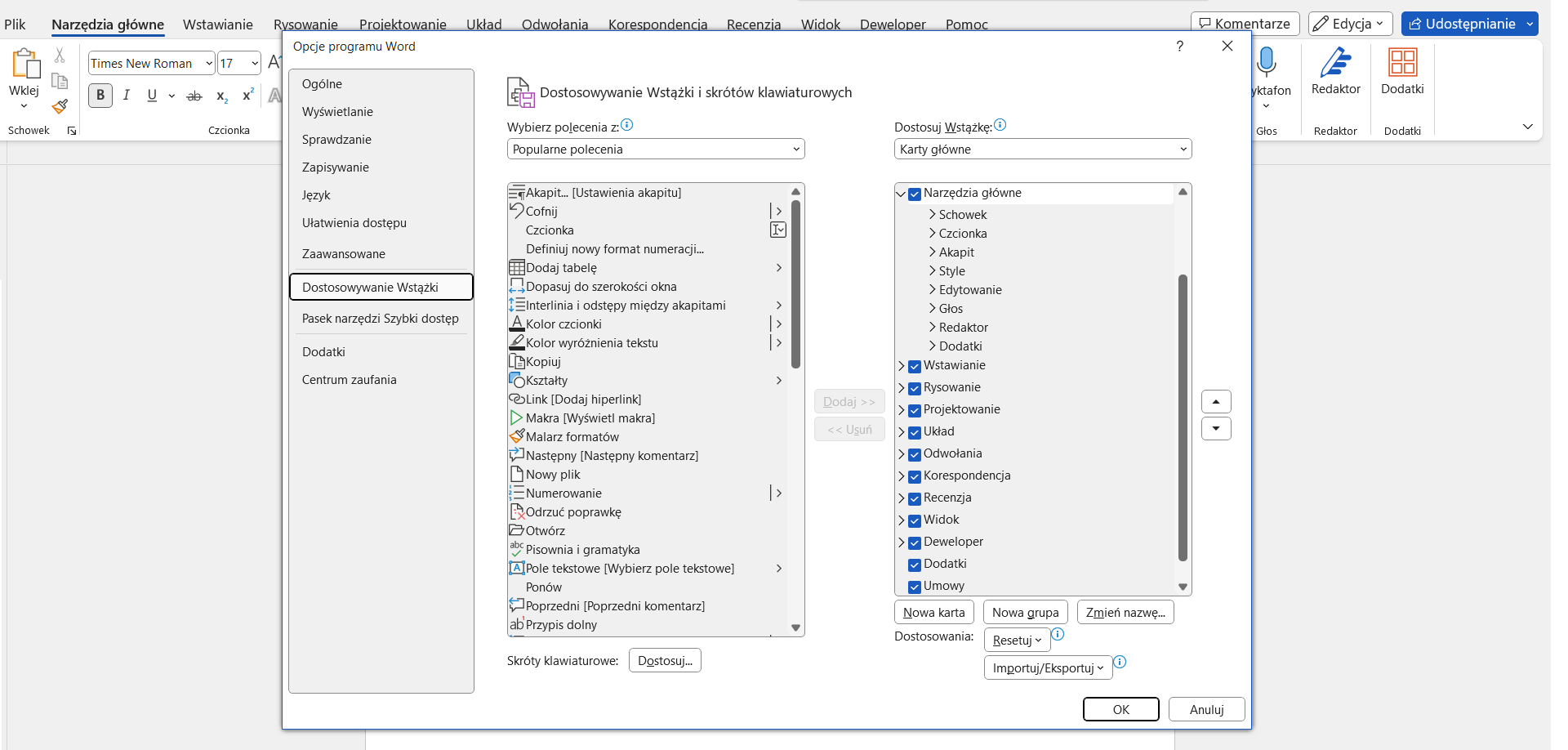Open the Zaawansowane options category
This screenshot has height=750, width=1568.
(344, 254)
